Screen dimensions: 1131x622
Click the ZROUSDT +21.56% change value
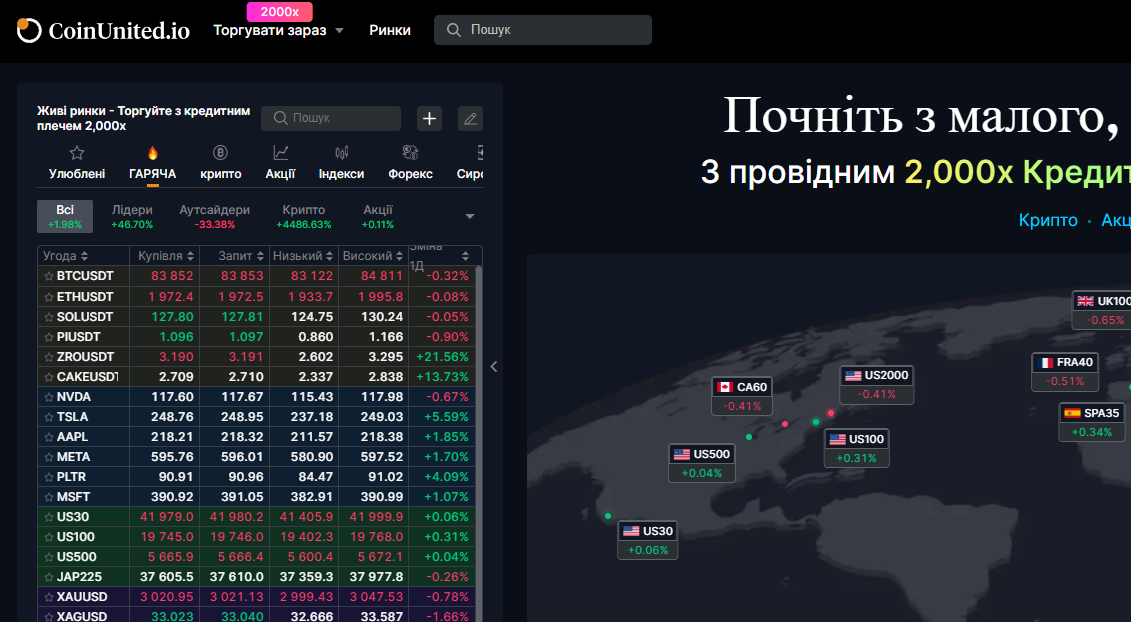pos(442,357)
